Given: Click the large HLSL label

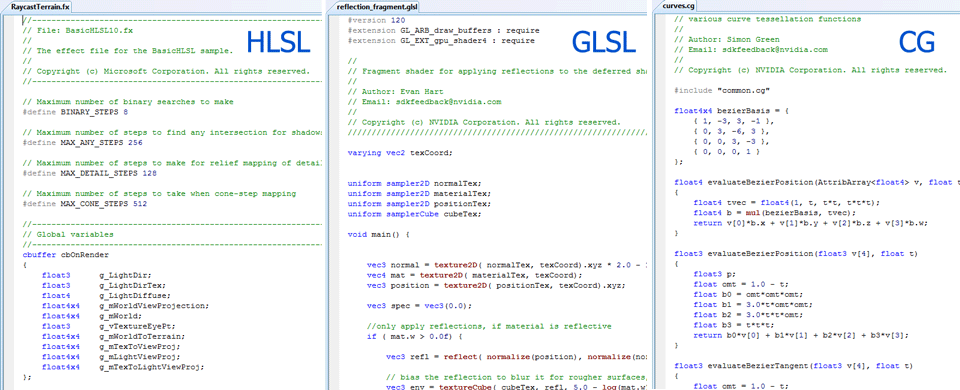Looking at the screenshot, I should (278, 42).
